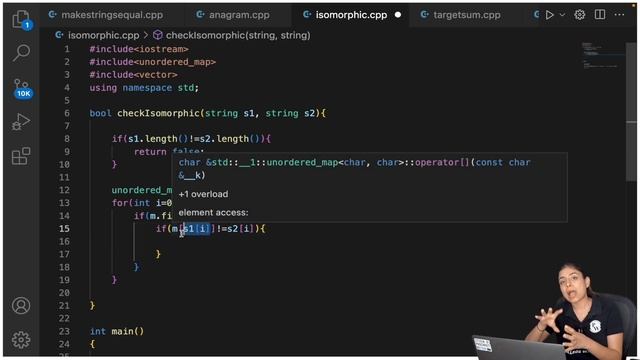Open the More Actions ellipsis menu
The image size is (640, 360).
[x=619, y=15]
